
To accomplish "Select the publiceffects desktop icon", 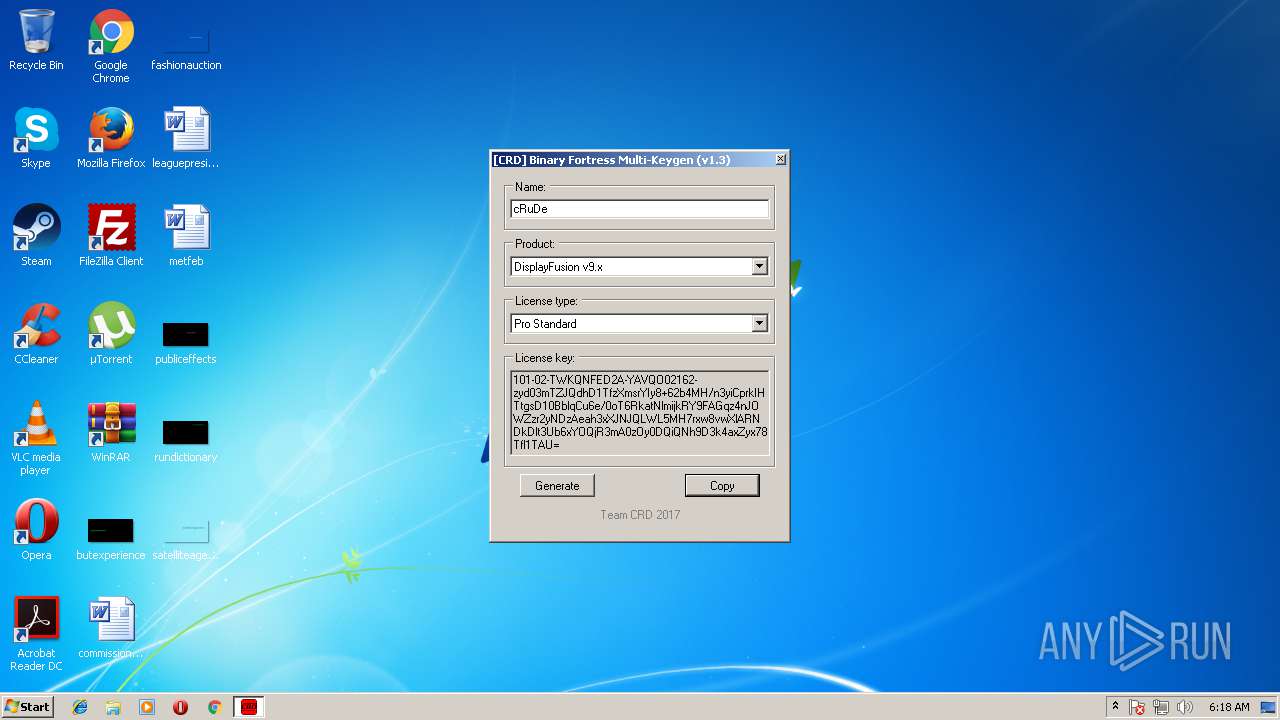I will (186, 343).
